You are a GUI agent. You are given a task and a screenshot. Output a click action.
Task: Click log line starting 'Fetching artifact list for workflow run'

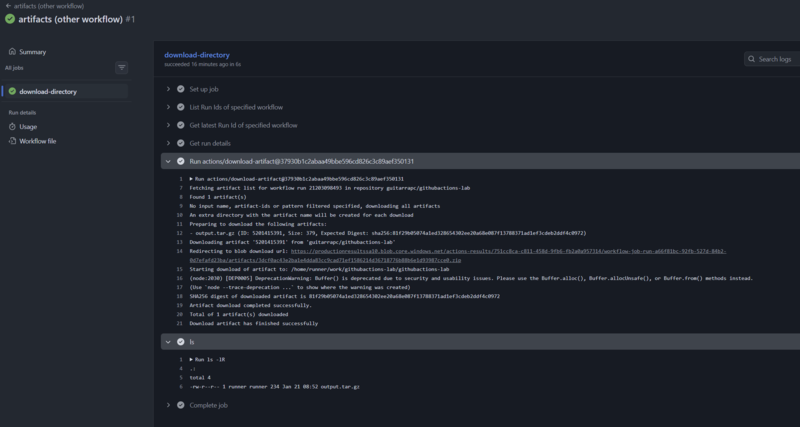pos(330,188)
